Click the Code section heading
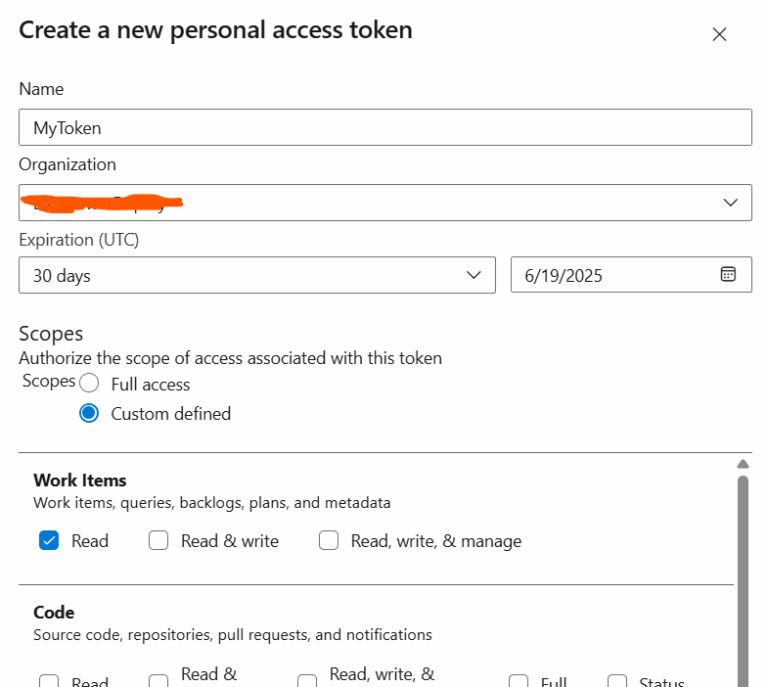768x687 pixels. click(54, 612)
